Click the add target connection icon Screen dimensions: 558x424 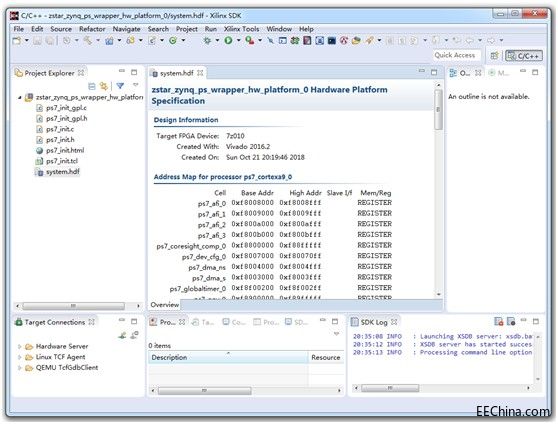(122, 335)
